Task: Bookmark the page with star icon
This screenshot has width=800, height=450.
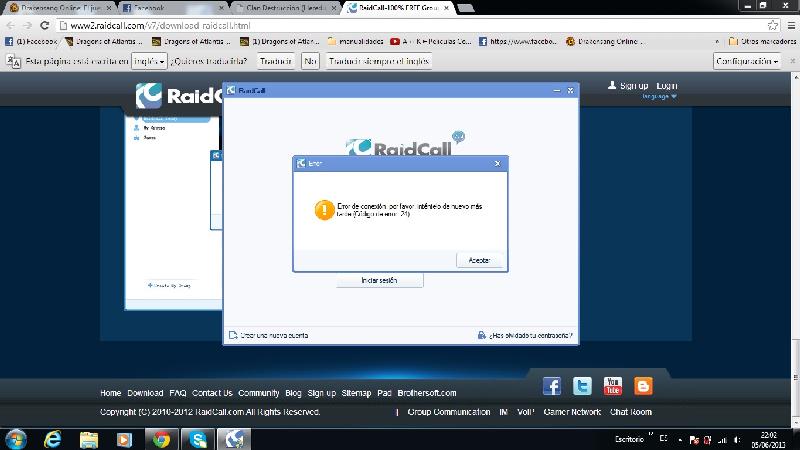Action: pyautogui.click(x=773, y=25)
